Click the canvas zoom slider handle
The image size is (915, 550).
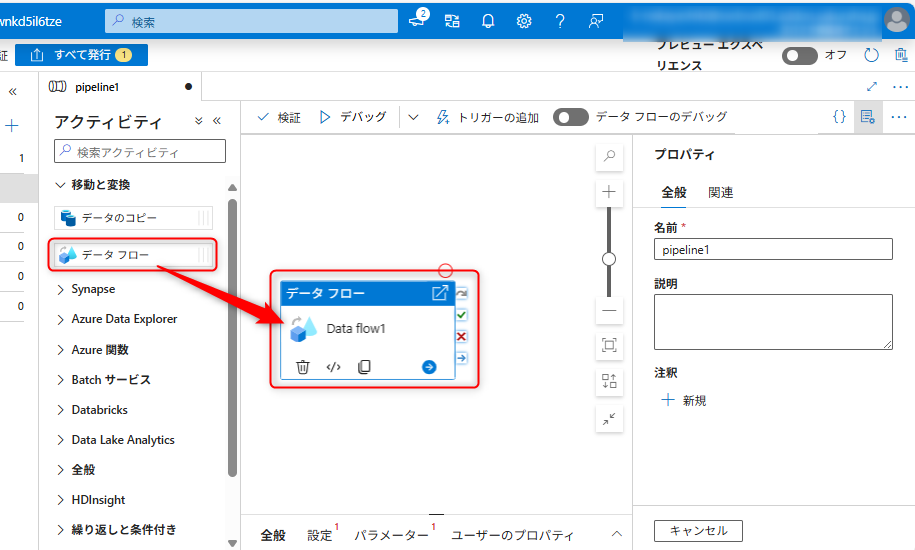609,259
